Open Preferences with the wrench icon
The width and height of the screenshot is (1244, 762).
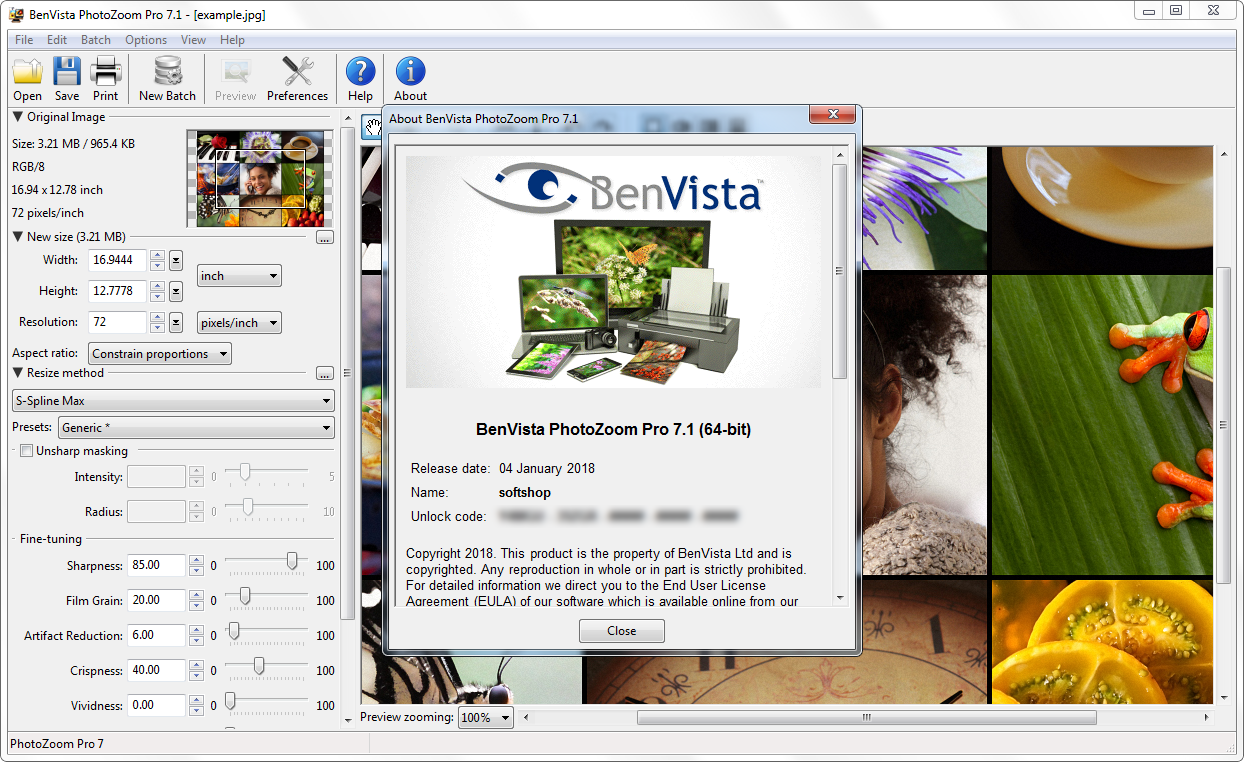click(x=297, y=79)
